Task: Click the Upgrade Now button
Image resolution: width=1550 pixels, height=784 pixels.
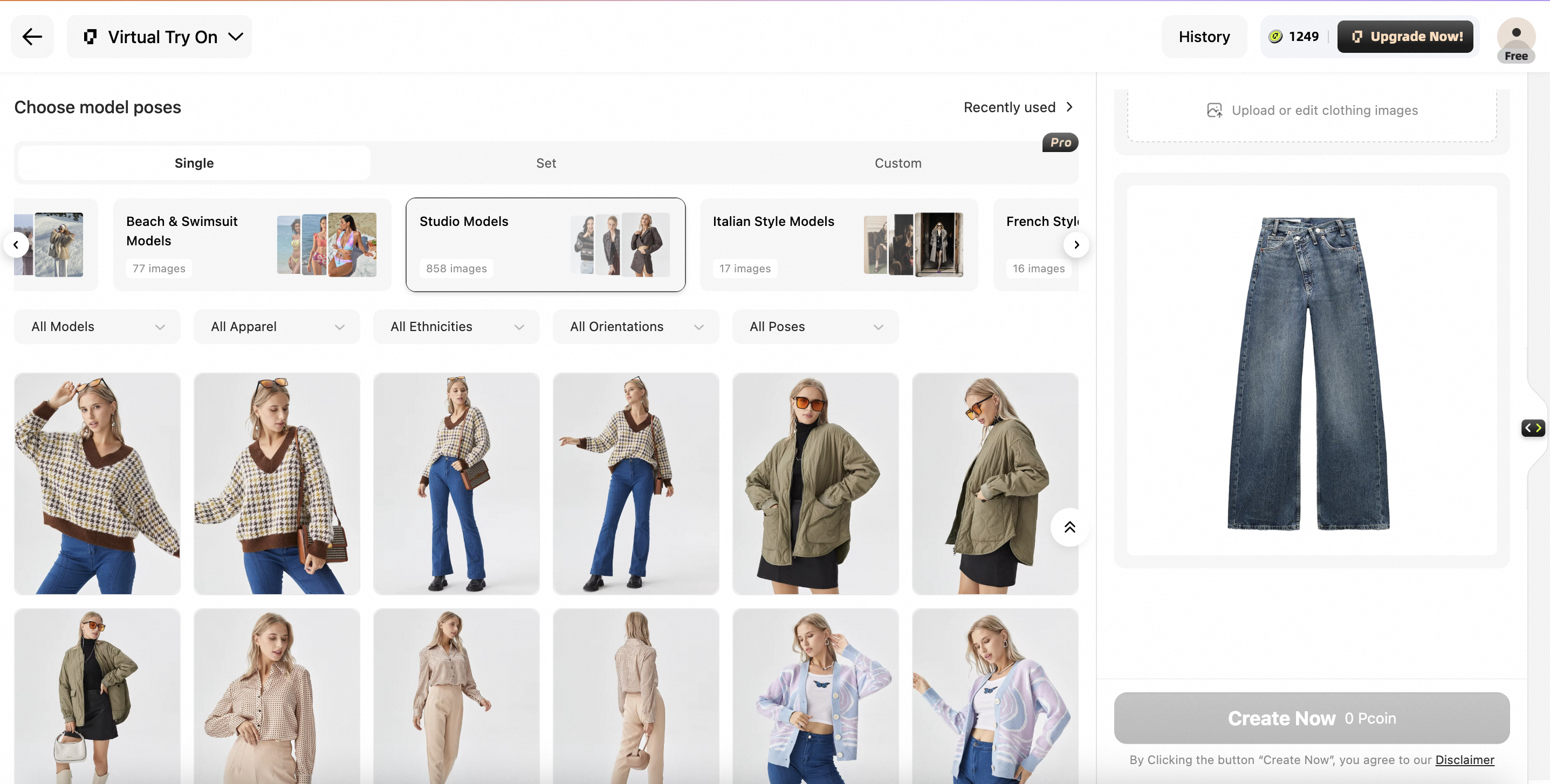Action: 1404,37
